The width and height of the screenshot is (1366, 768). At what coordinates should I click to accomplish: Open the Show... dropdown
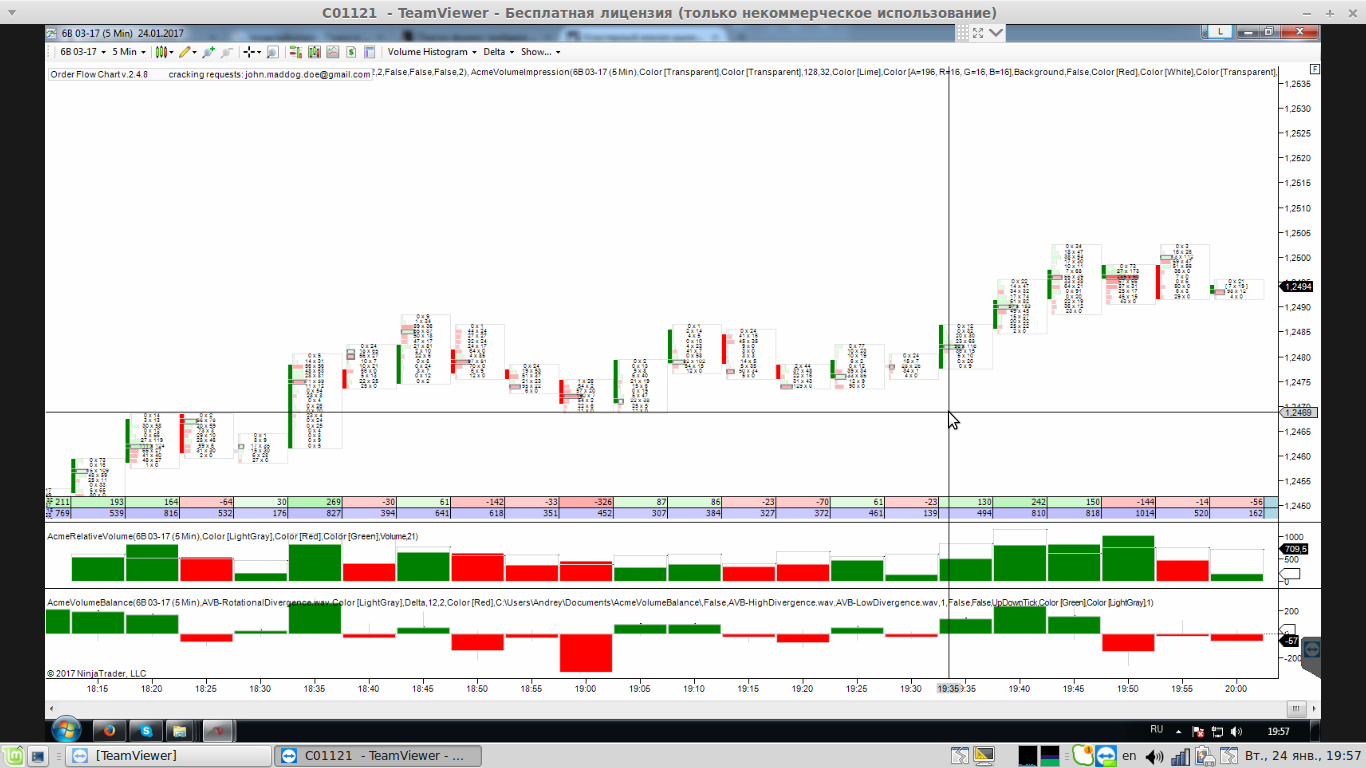point(540,52)
